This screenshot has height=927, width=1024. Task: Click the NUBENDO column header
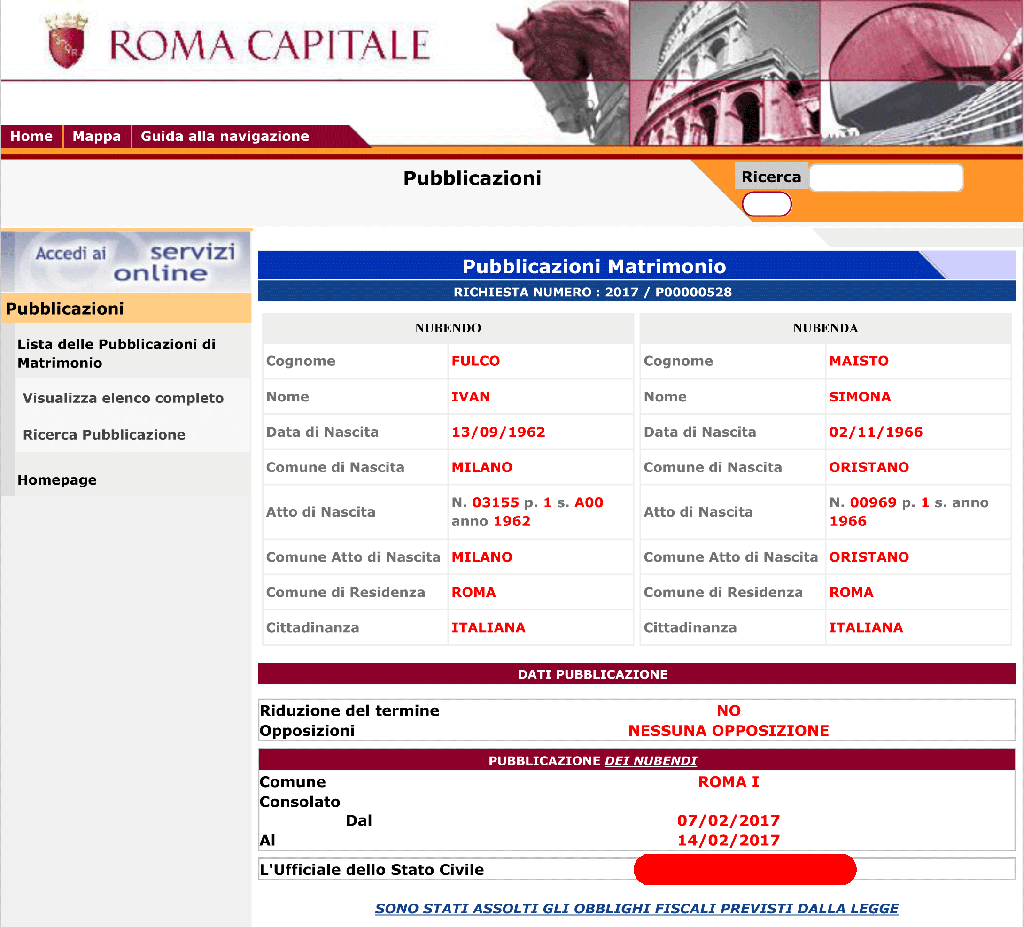click(x=448, y=328)
